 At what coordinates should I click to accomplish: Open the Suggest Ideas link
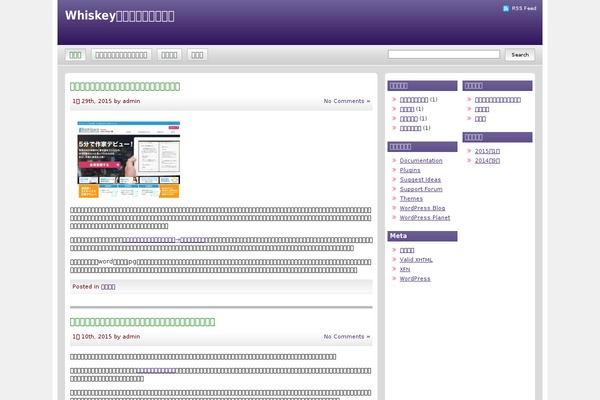coord(420,180)
